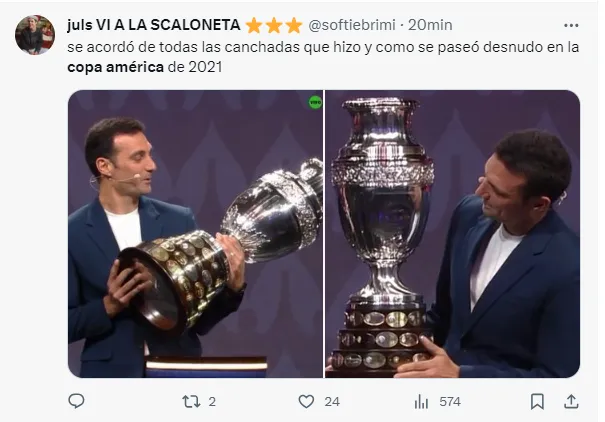The image size is (605, 422).
Task: Click green channel logo on left photo
Action: pyautogui.click(x=315, y=102)
